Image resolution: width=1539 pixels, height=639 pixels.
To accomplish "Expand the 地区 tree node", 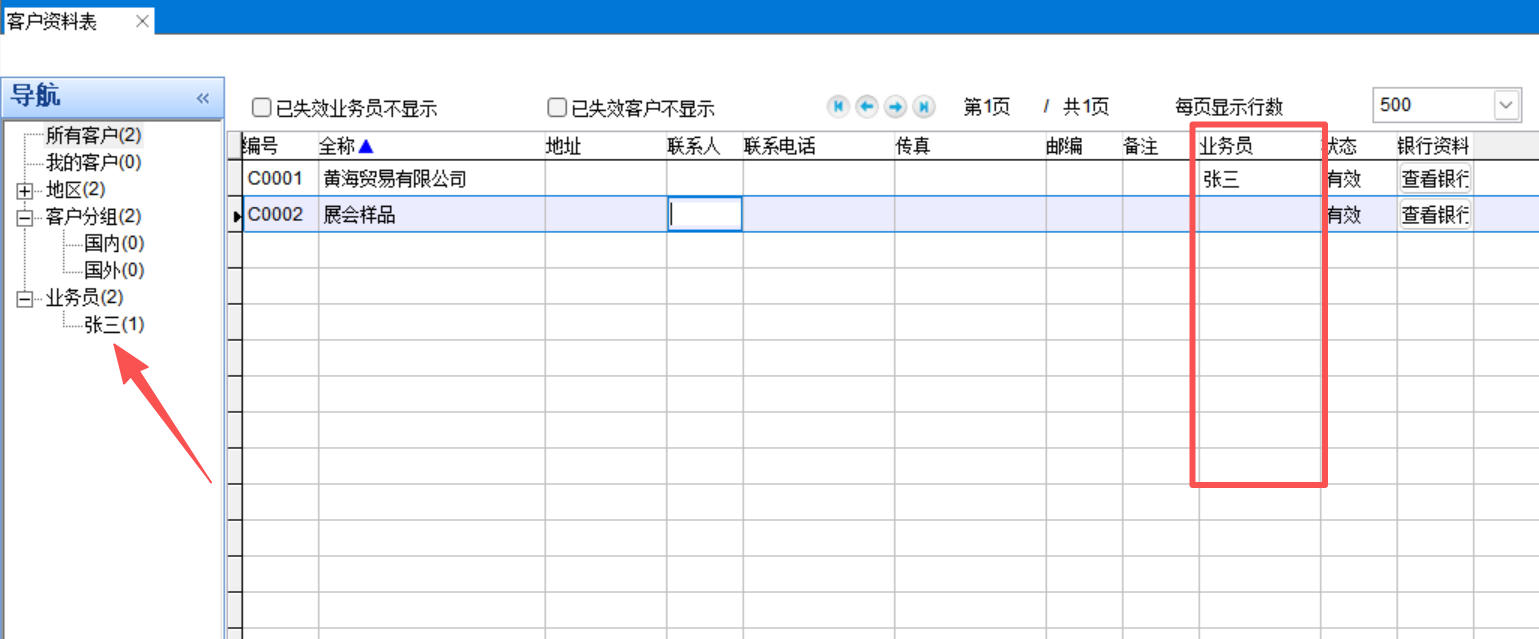I will pyautogui.click(x=25, y=190).
